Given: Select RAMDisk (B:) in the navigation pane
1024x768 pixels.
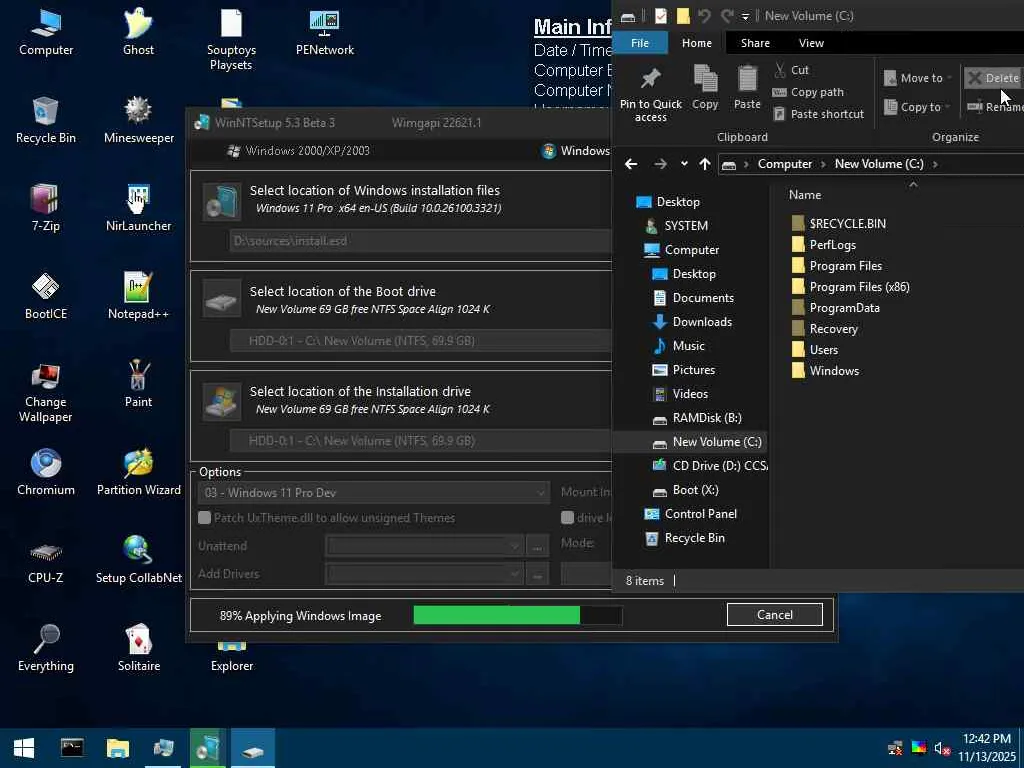Looking at the screenshot, I should (697, 418).
